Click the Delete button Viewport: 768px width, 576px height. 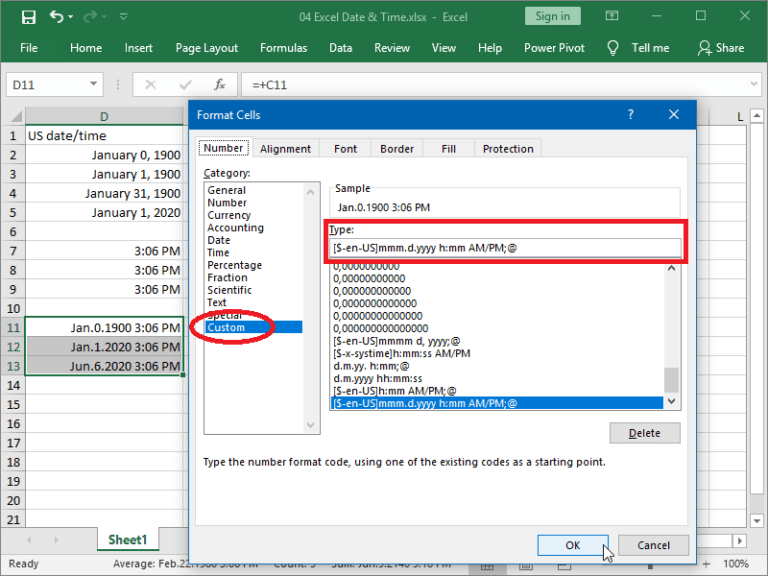pyautogui.click(x=645, y=433)
